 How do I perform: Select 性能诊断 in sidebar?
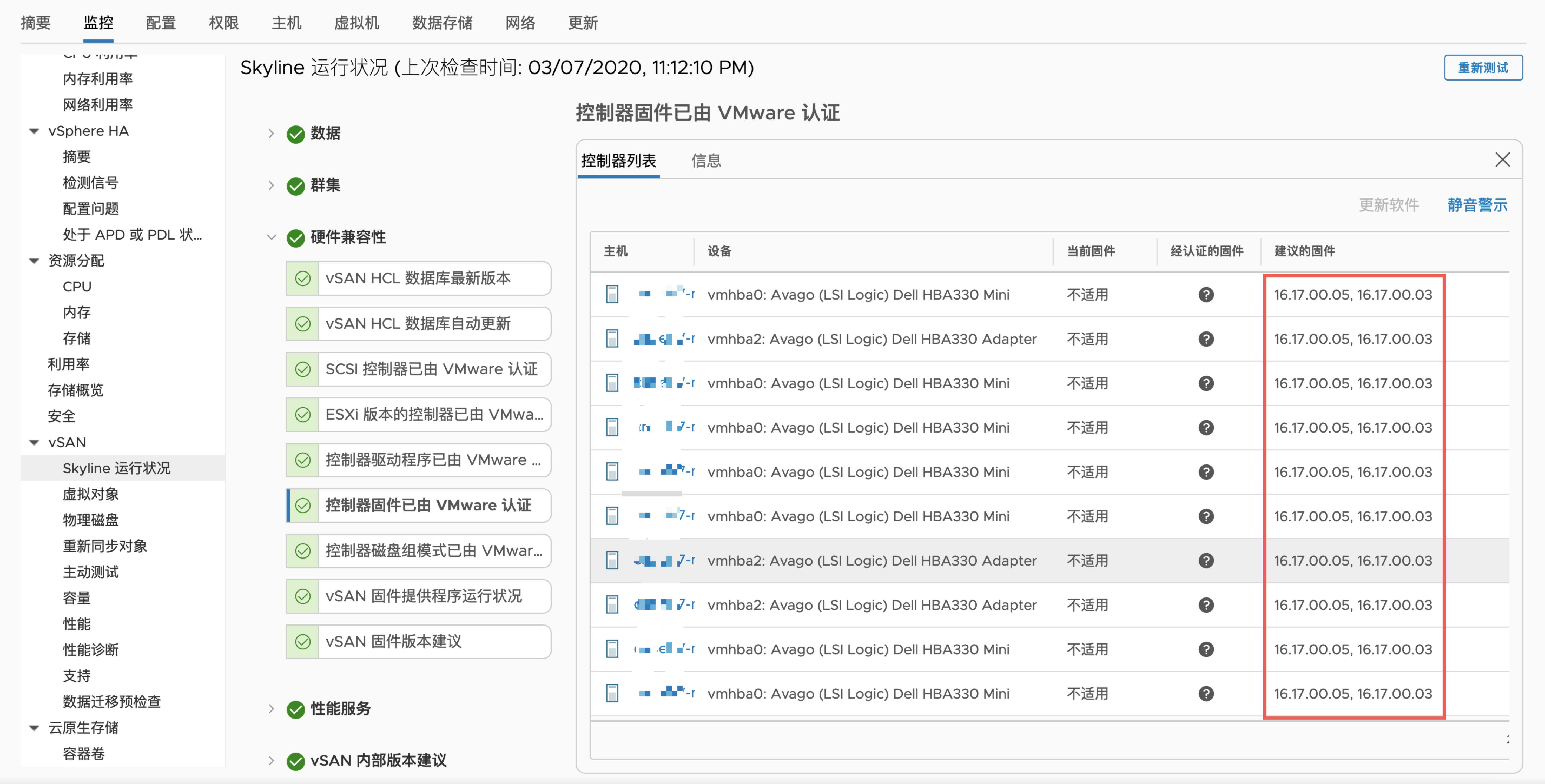(x=91, y=650)
